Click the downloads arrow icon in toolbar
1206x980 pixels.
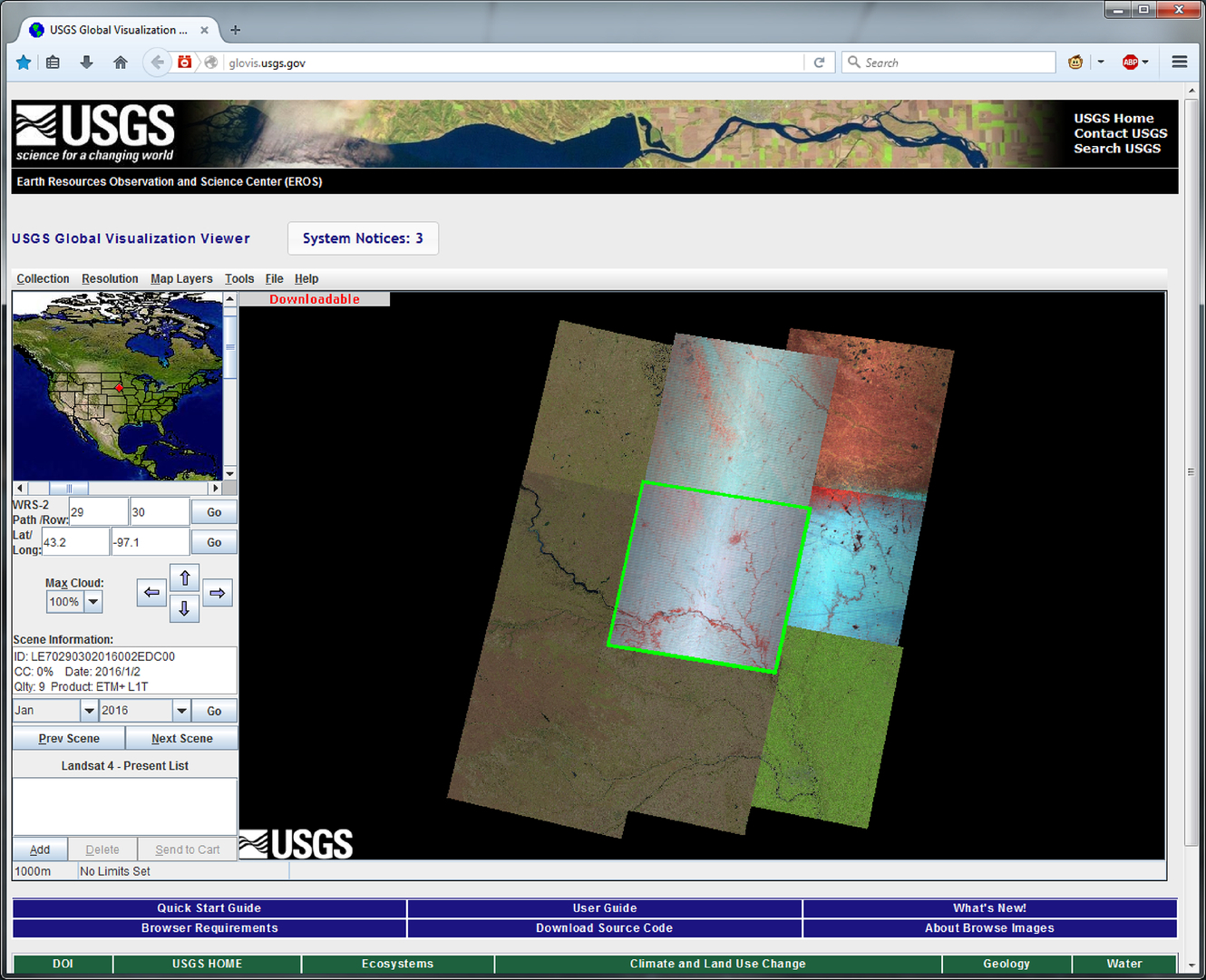(x=86, y=63)
